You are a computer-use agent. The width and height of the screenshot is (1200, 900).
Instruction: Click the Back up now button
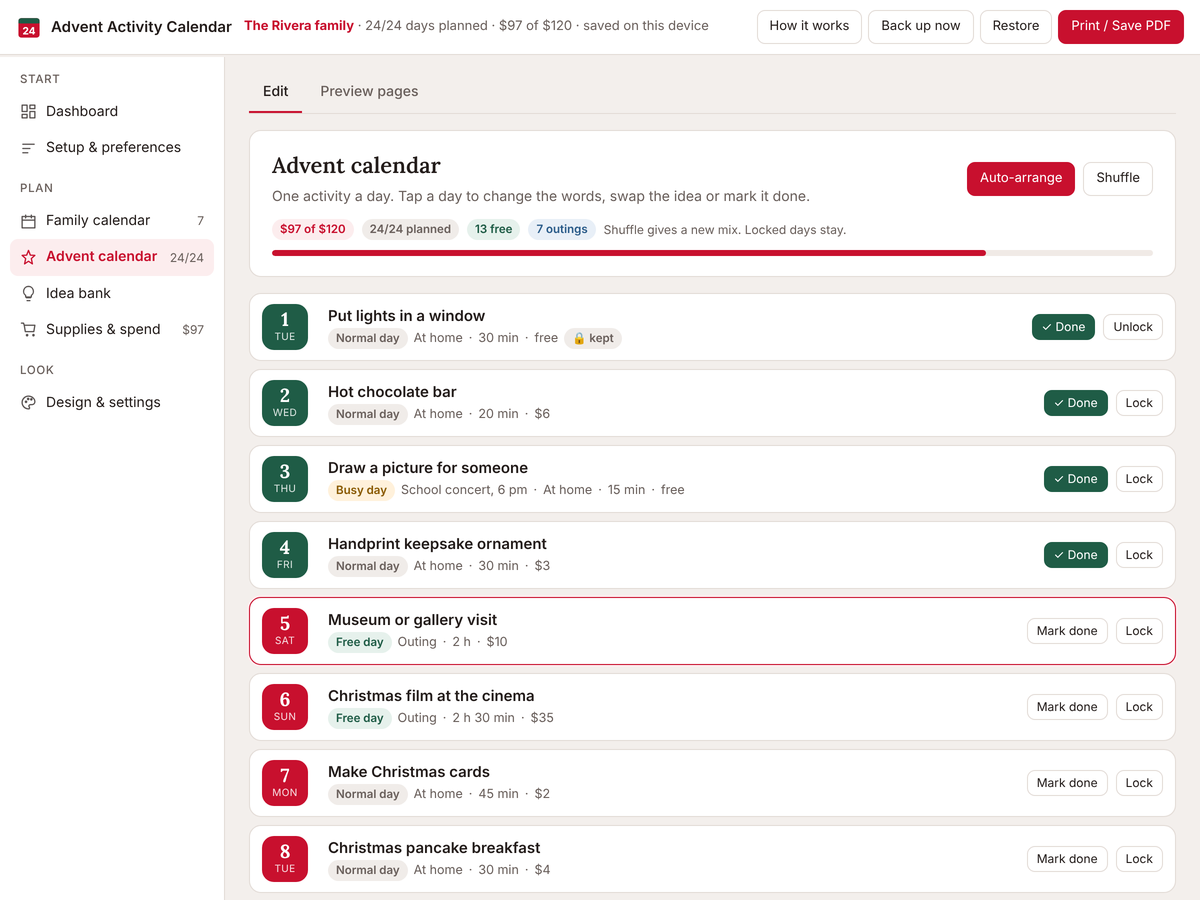click(921, 26)
